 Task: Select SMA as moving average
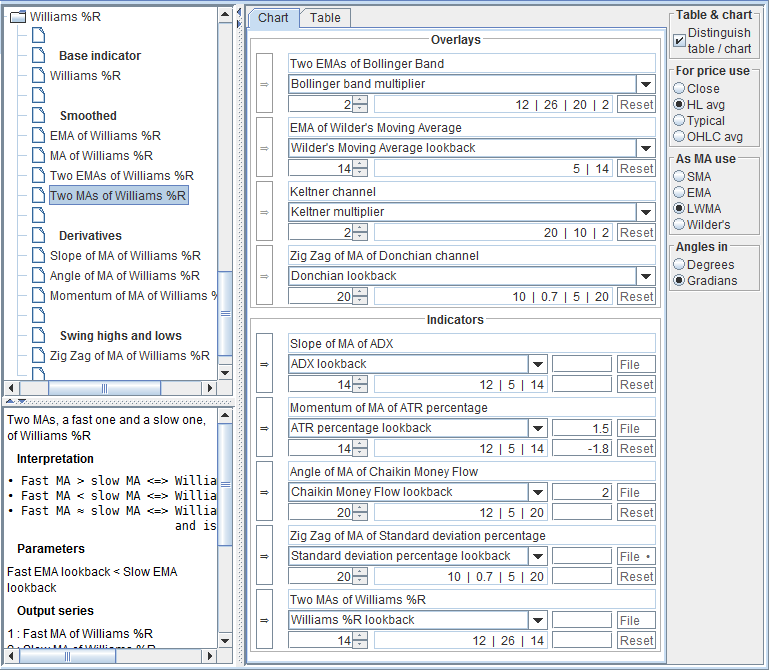tap(679, 176)
